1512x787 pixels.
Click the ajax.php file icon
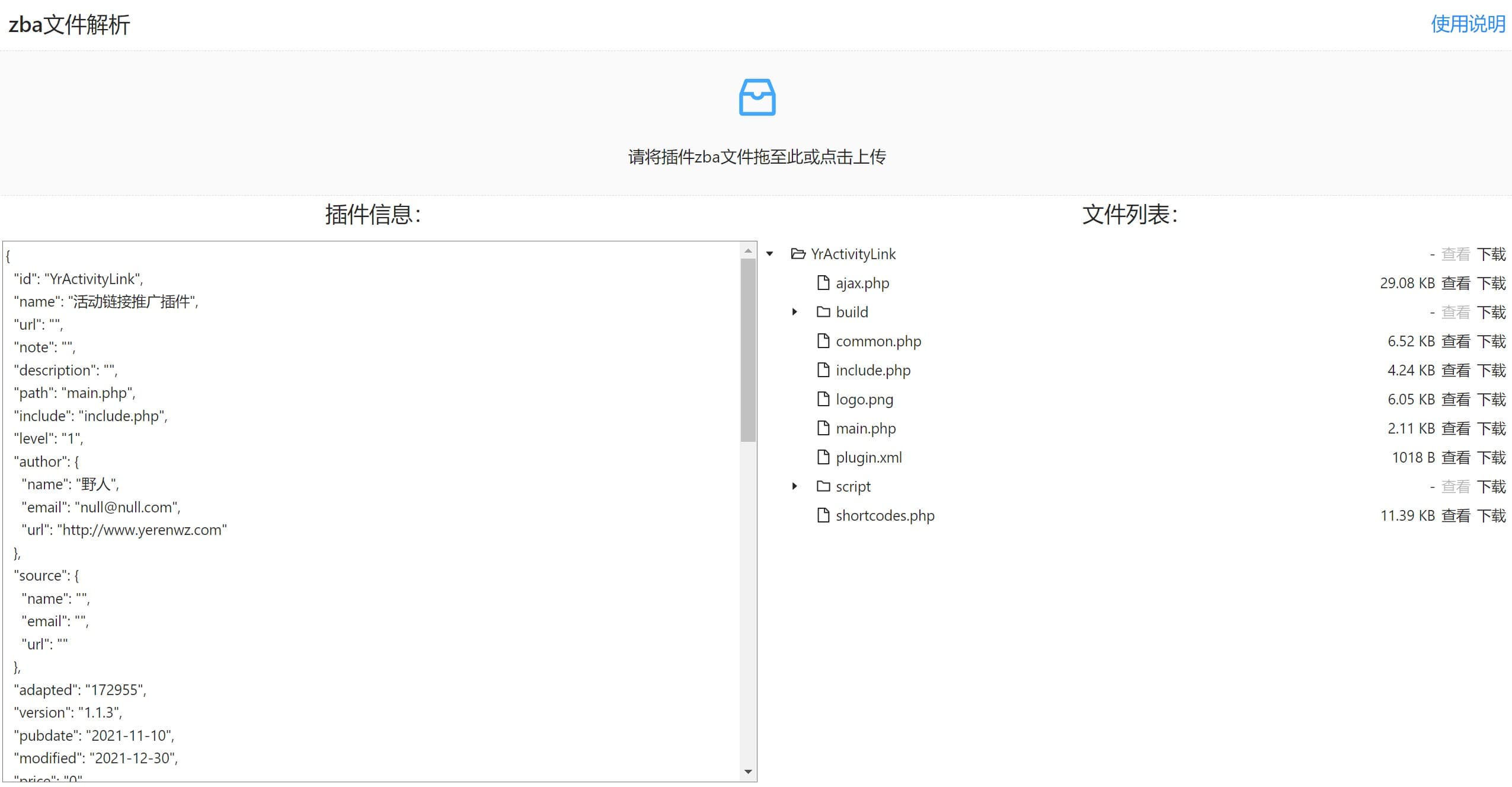click(823, 283)
